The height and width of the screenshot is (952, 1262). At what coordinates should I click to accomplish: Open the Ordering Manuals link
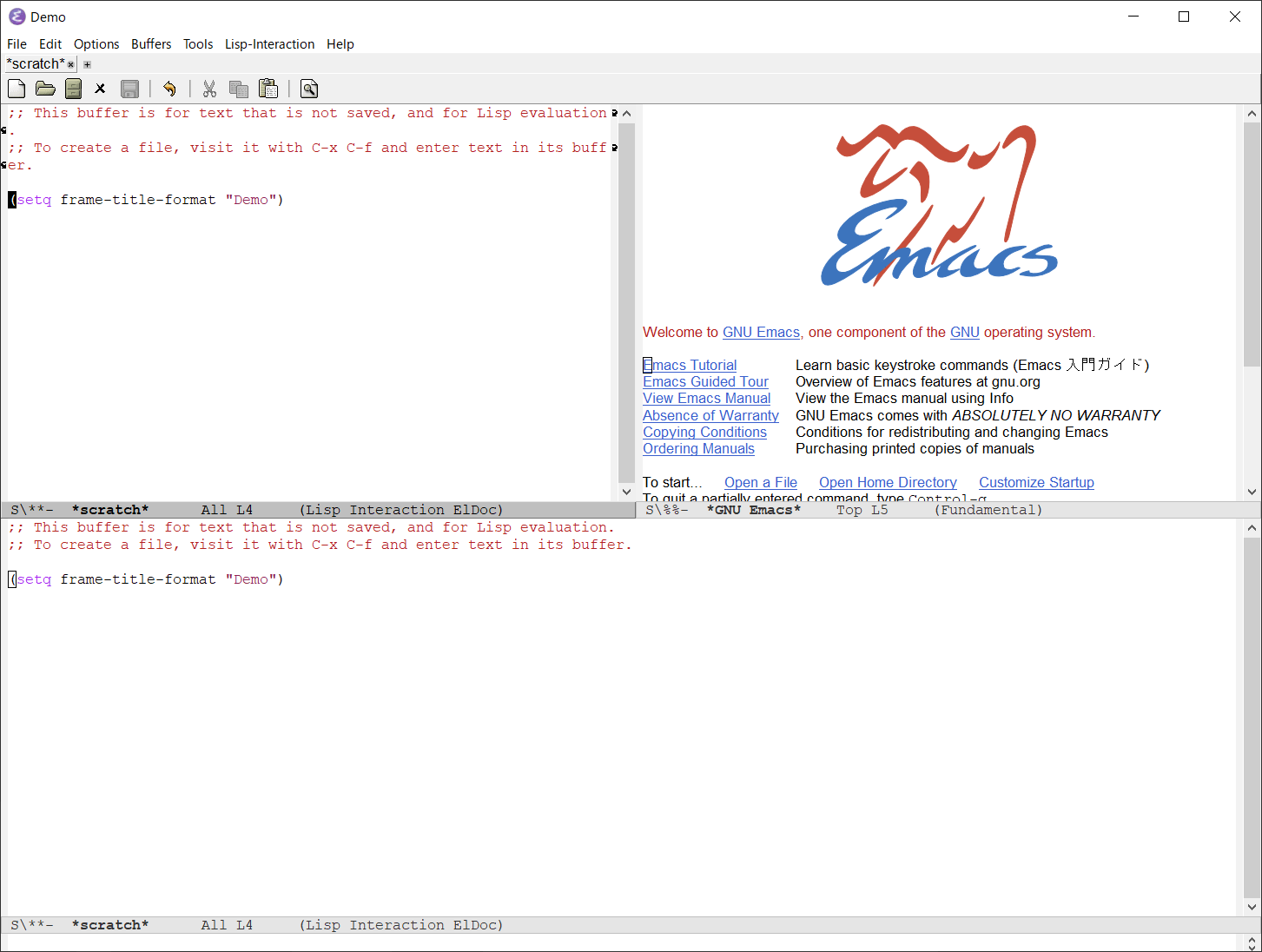(x=698, y=449)
